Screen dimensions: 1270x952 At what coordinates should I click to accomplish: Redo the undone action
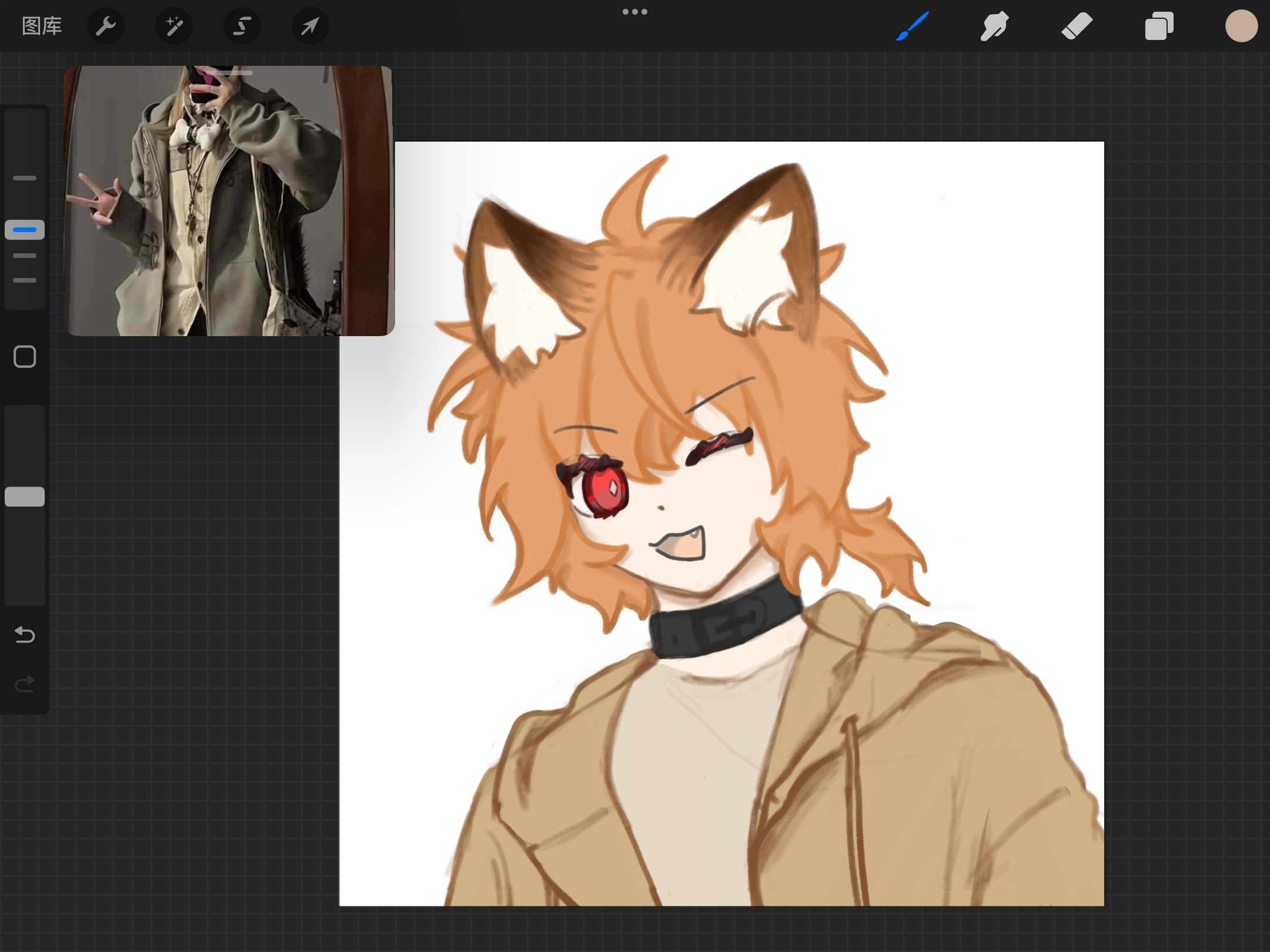(25, 684)
